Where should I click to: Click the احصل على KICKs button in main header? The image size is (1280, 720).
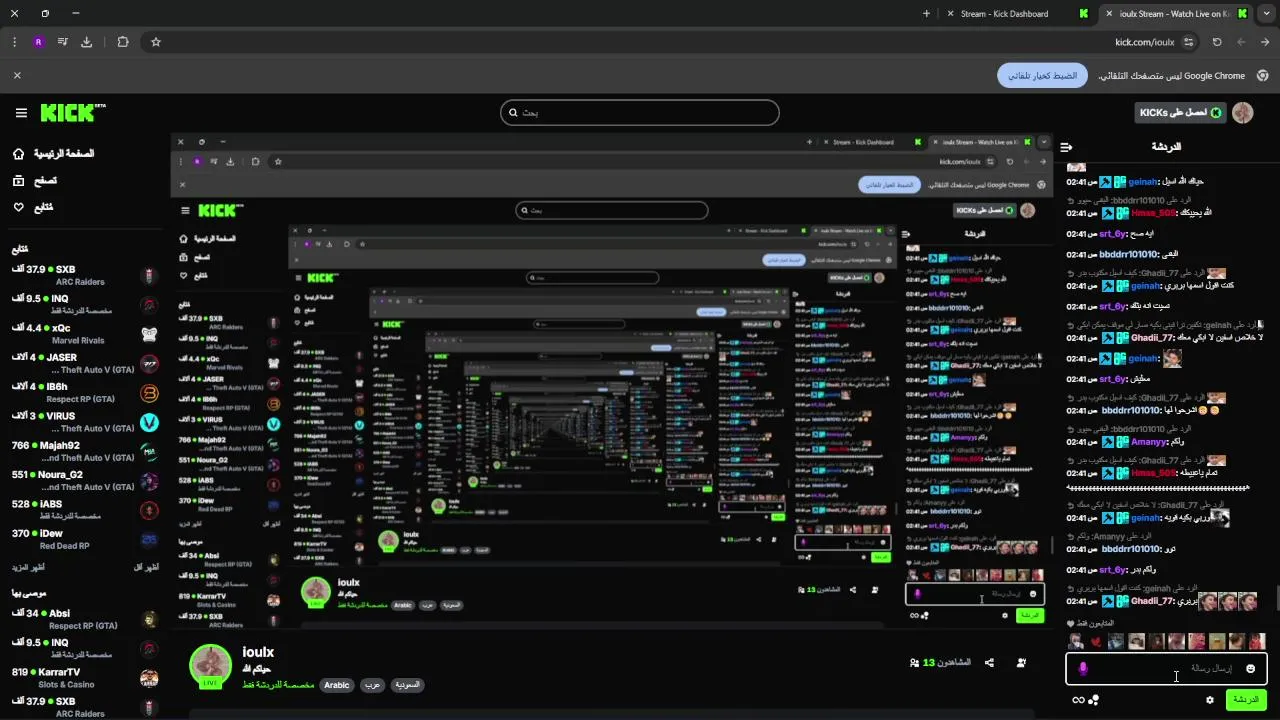pyautogui.click(x=1181, y=113)
